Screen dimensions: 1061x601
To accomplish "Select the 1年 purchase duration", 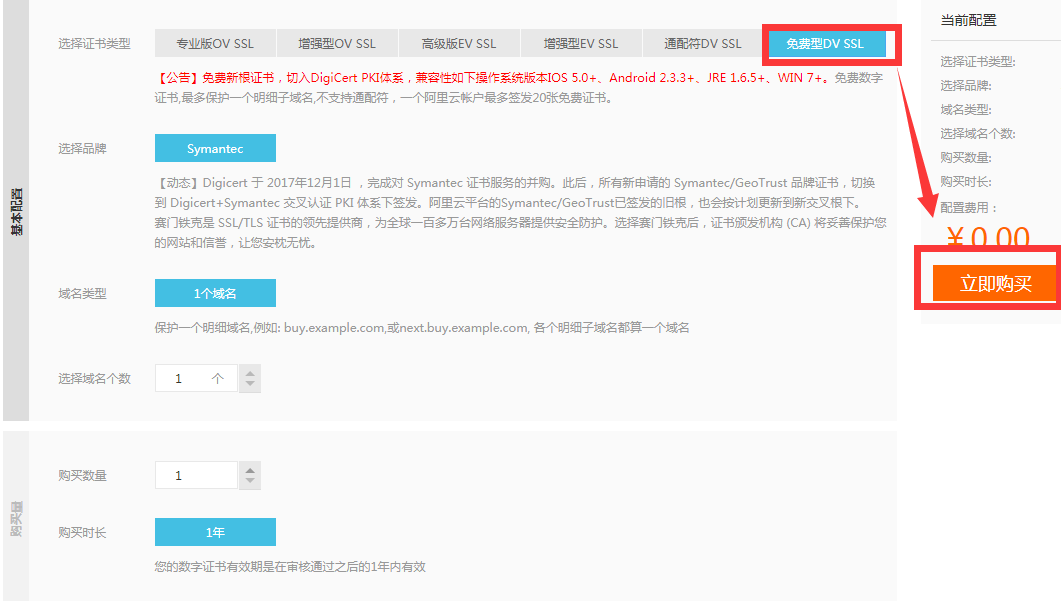I will [215, 532].
